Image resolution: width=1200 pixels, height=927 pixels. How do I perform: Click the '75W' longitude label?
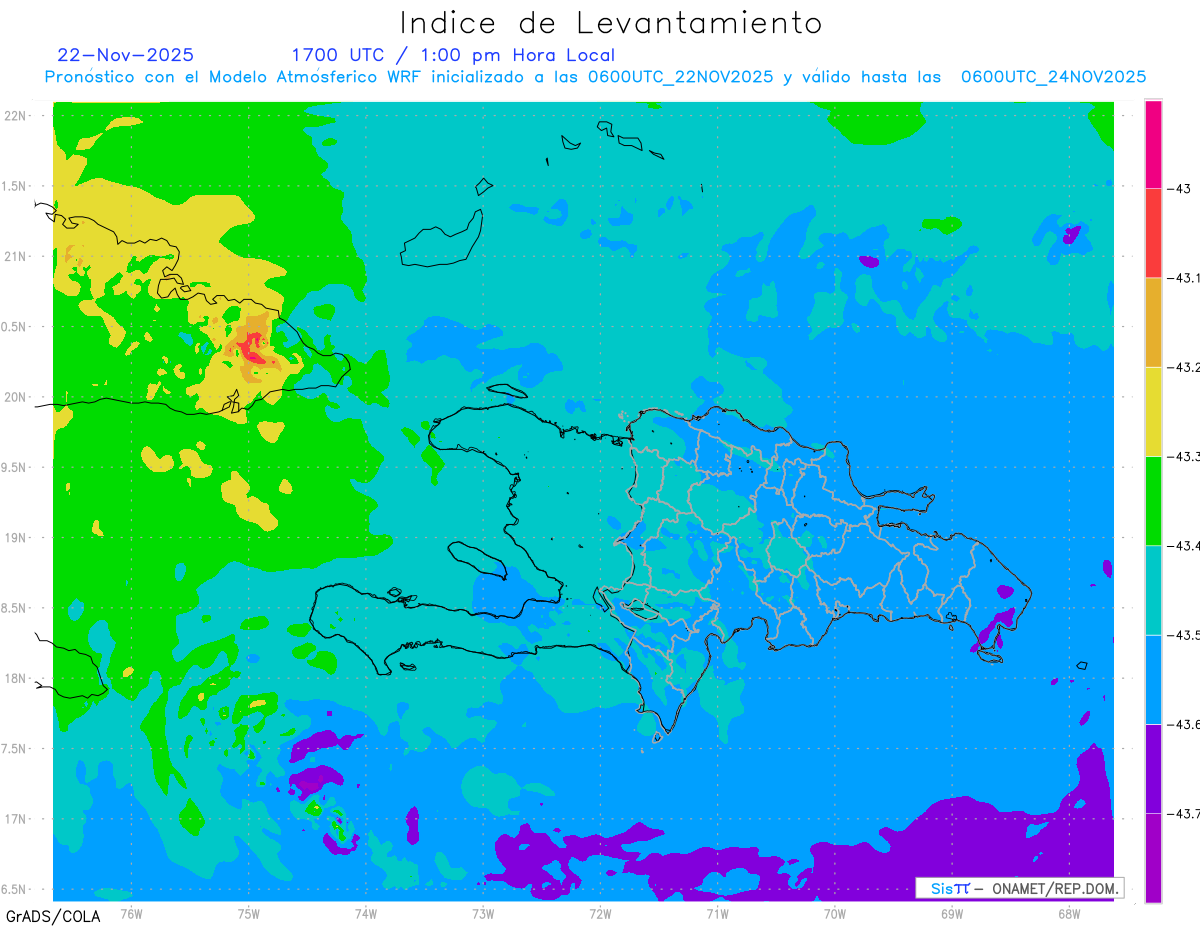tap(249, 913)
